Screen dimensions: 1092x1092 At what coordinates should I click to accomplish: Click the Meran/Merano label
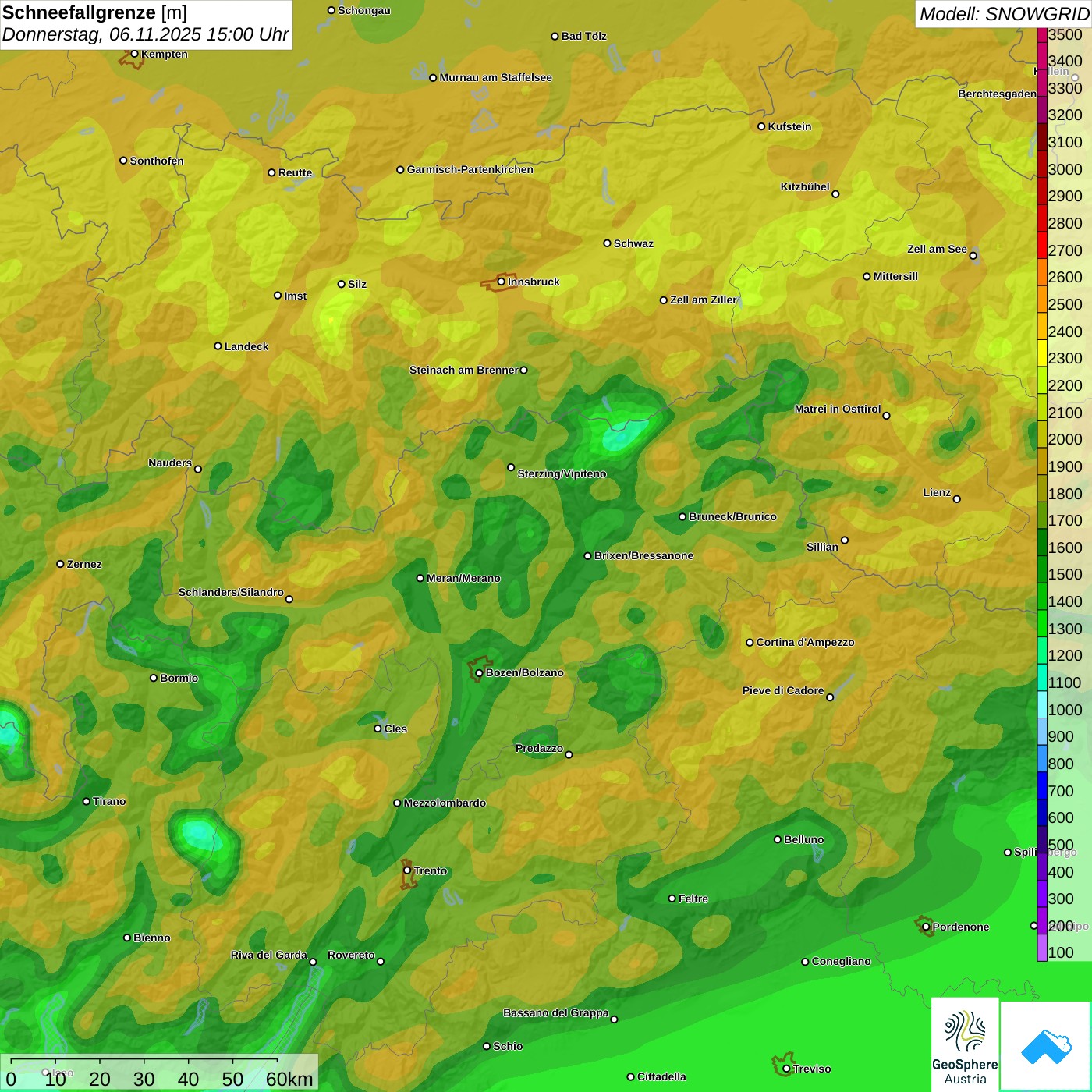point(464,578)
